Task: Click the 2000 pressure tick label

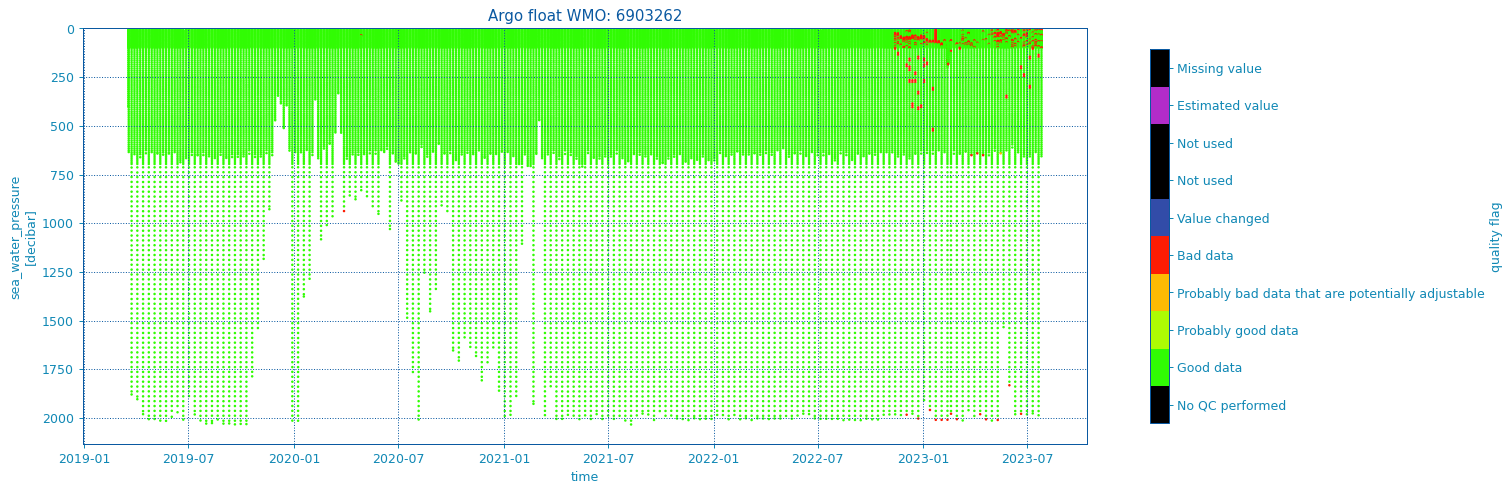Action: 60,418
